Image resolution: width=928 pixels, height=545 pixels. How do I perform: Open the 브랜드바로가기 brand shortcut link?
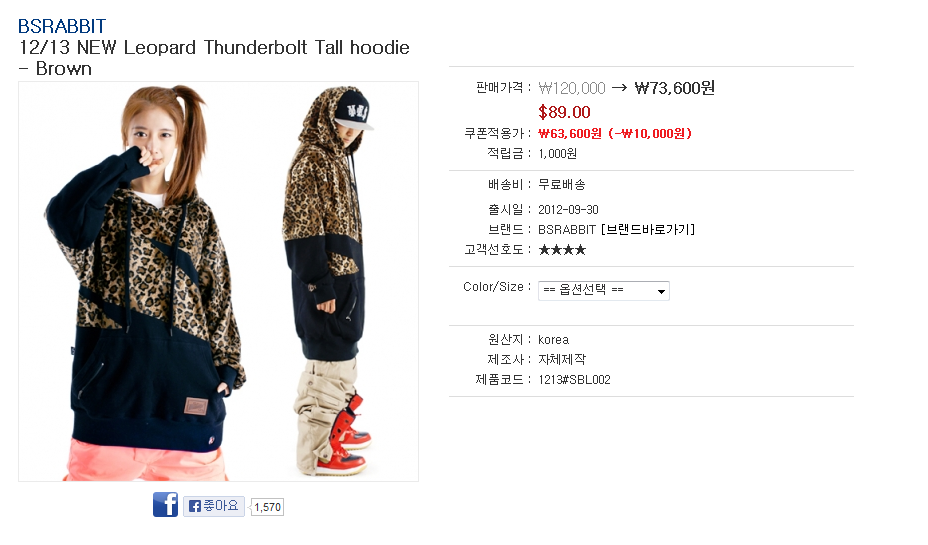647,230
